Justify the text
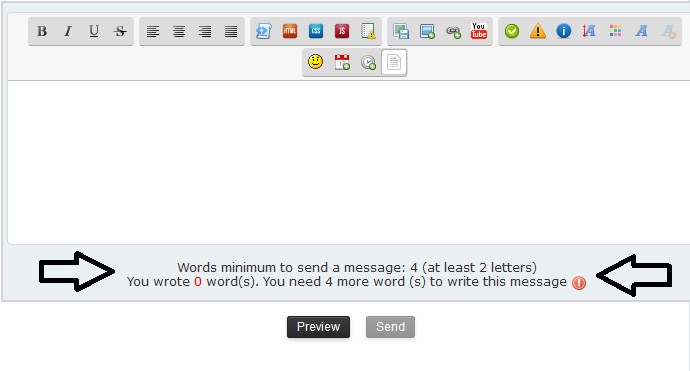The height and width of the screenshot is (371, 690). click(x=231, y=31)
